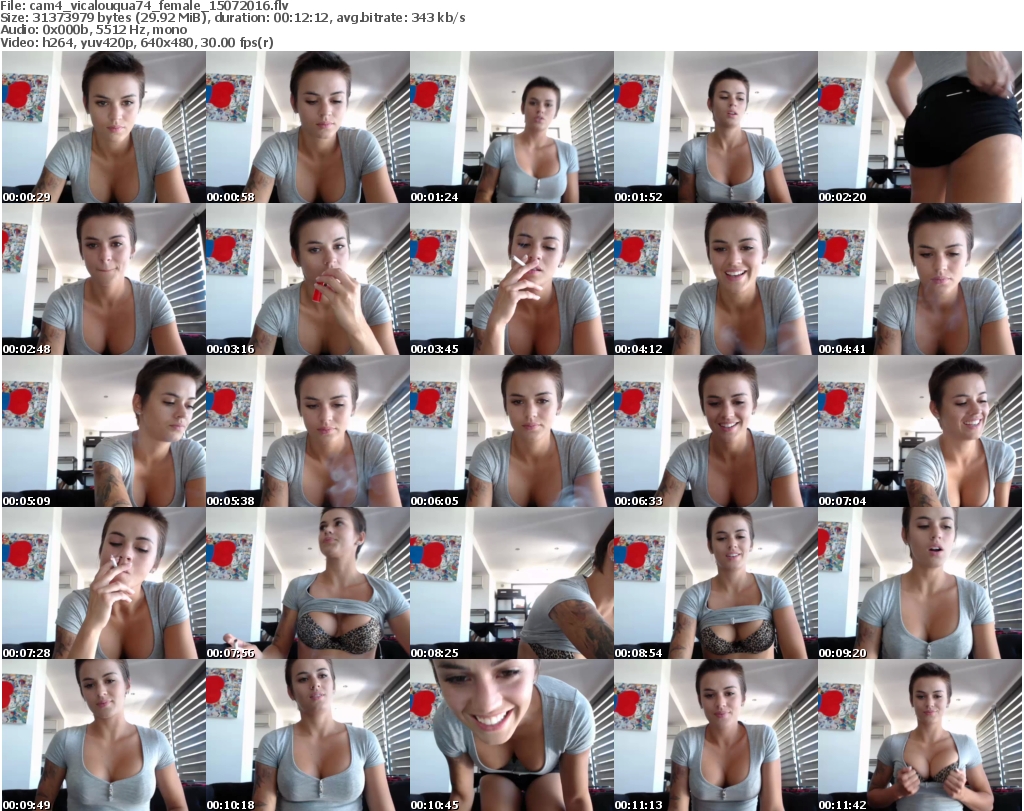Select the thumbnail stamped 00:02:20
Image resolution: width=1024 pixels, height=811 pixels.
(x=920, y=127)
